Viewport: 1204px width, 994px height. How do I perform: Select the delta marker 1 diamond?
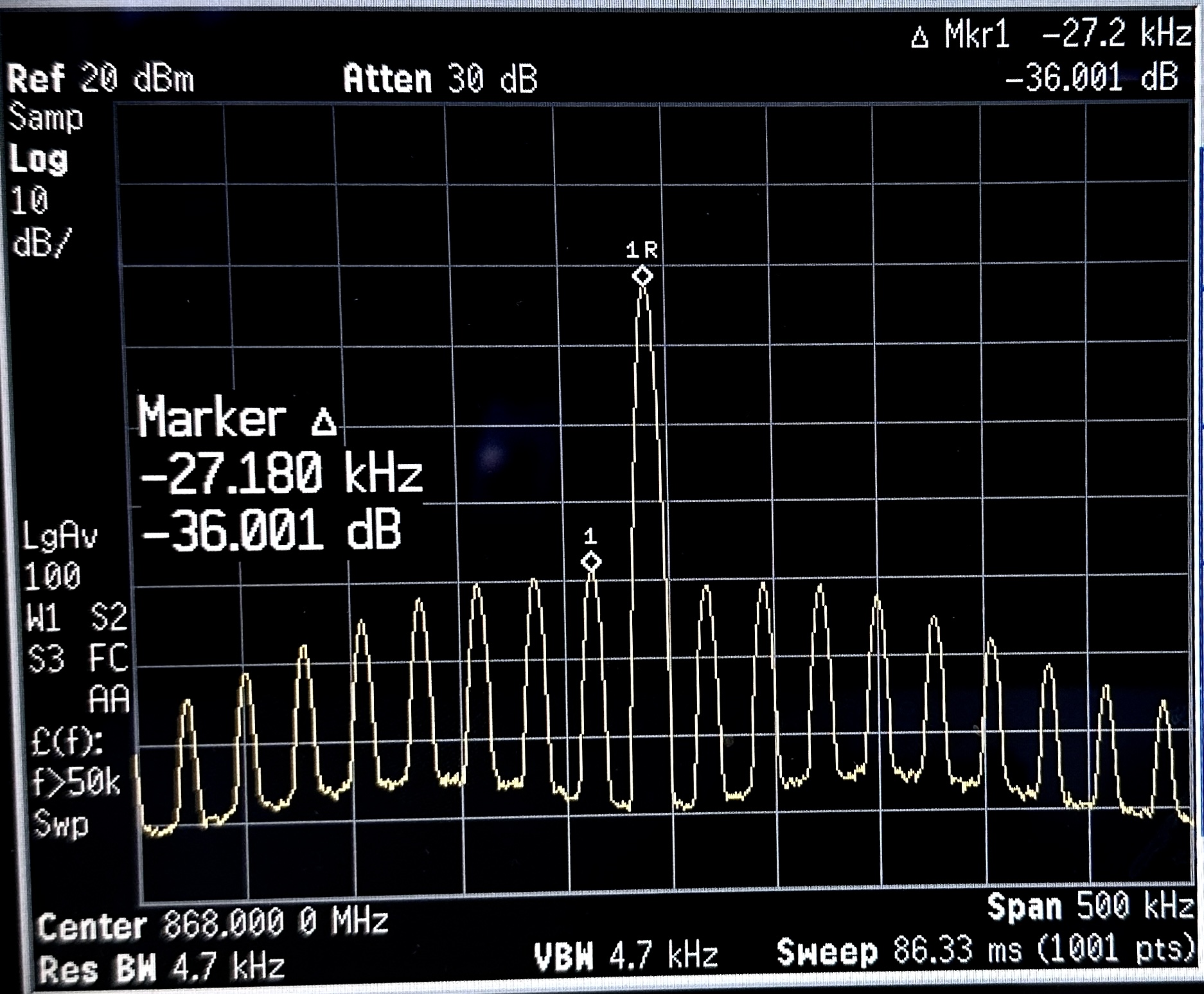pos(591,562)
